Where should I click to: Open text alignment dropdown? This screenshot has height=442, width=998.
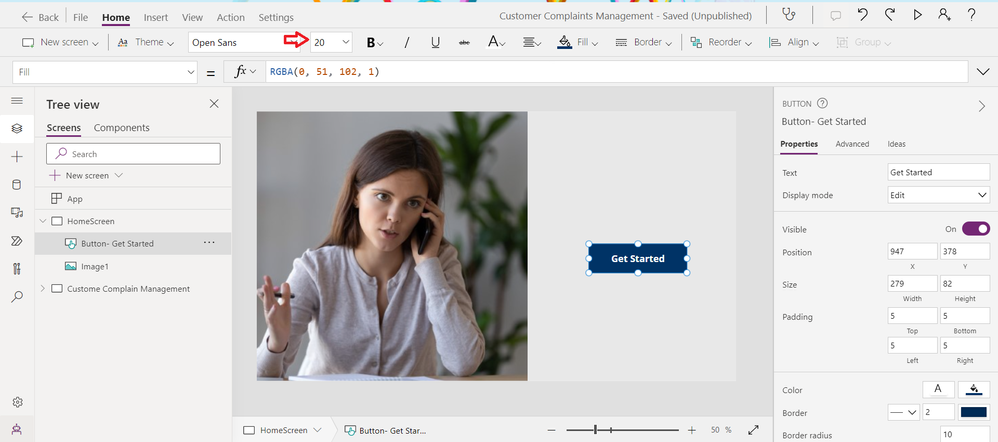[x=532, y=43]
